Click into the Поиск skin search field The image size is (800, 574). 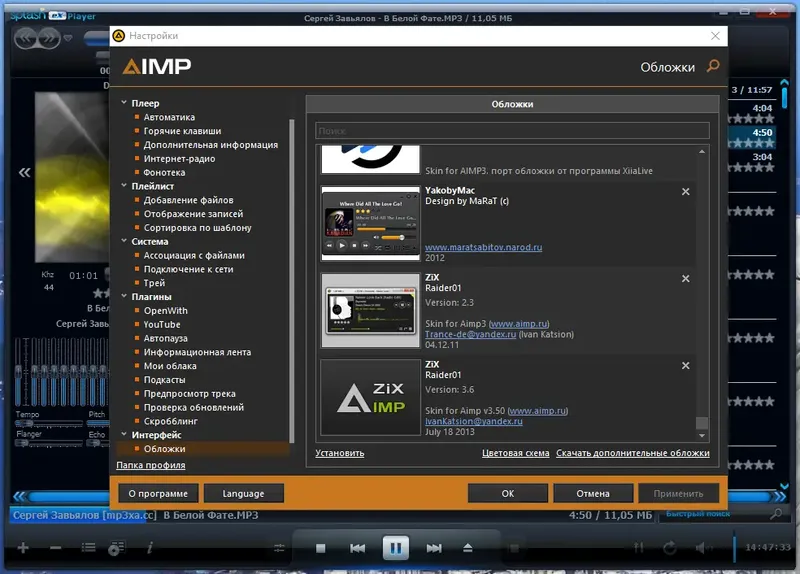point(512,131)
